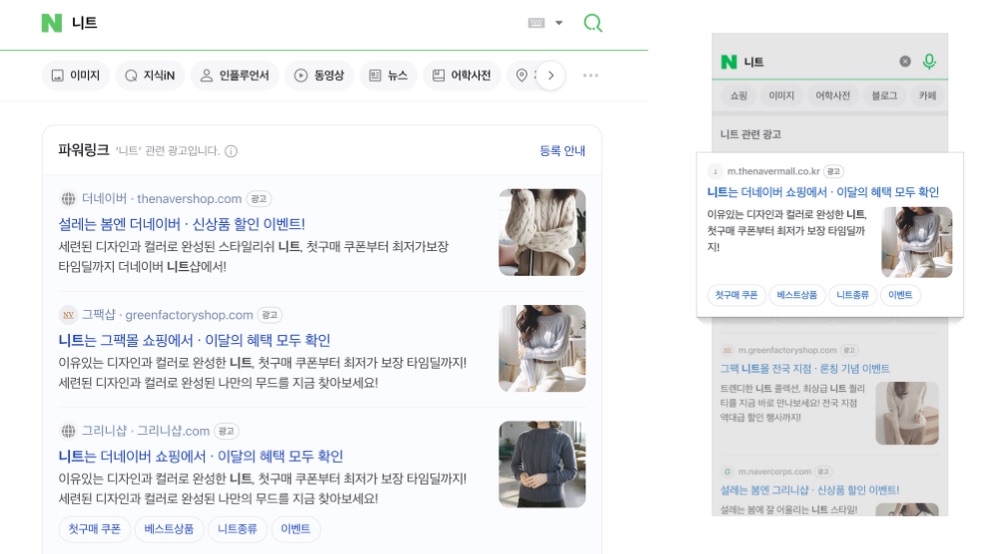Click the 첫구매 쿠폰 chip in desktop ad
1000x554 pixels.
[x=94, y=528]
